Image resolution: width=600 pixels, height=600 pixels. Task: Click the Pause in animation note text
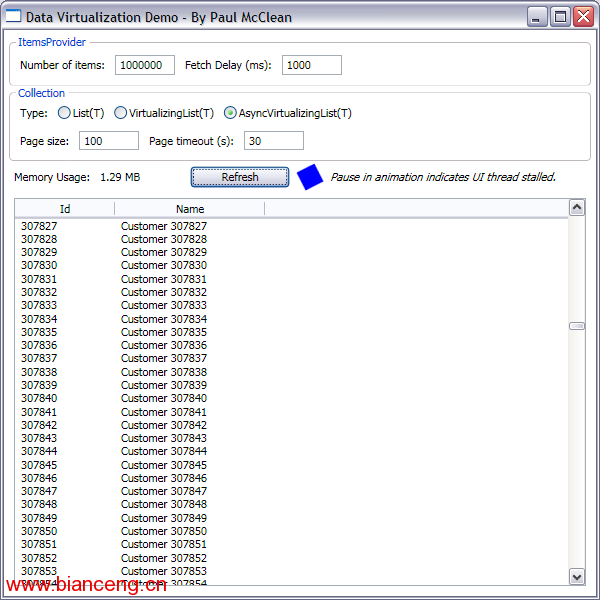(x=443, y=177)
